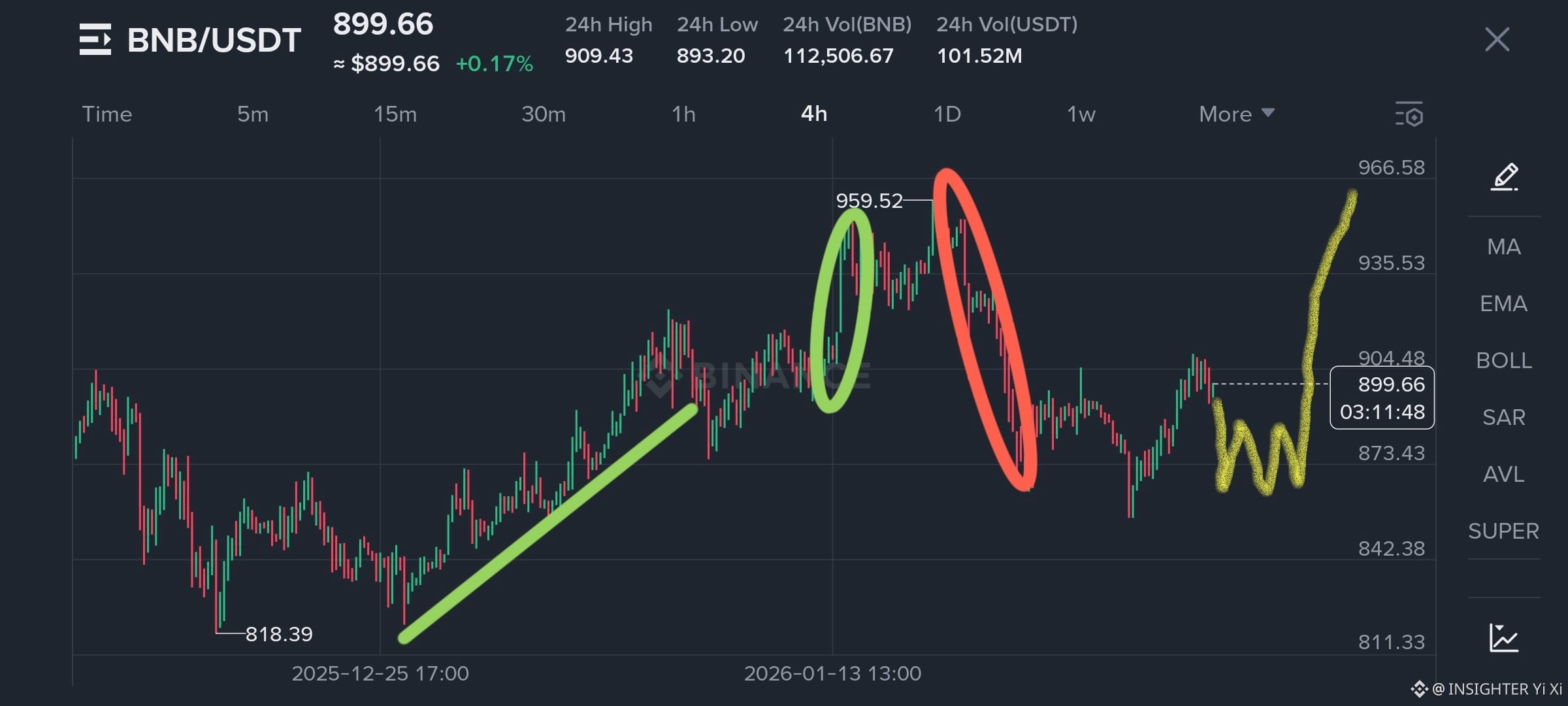Toggle the SUPER indicator
Image resolution: width=1568 pixels, height=706 pixels.
(1503, 531)
